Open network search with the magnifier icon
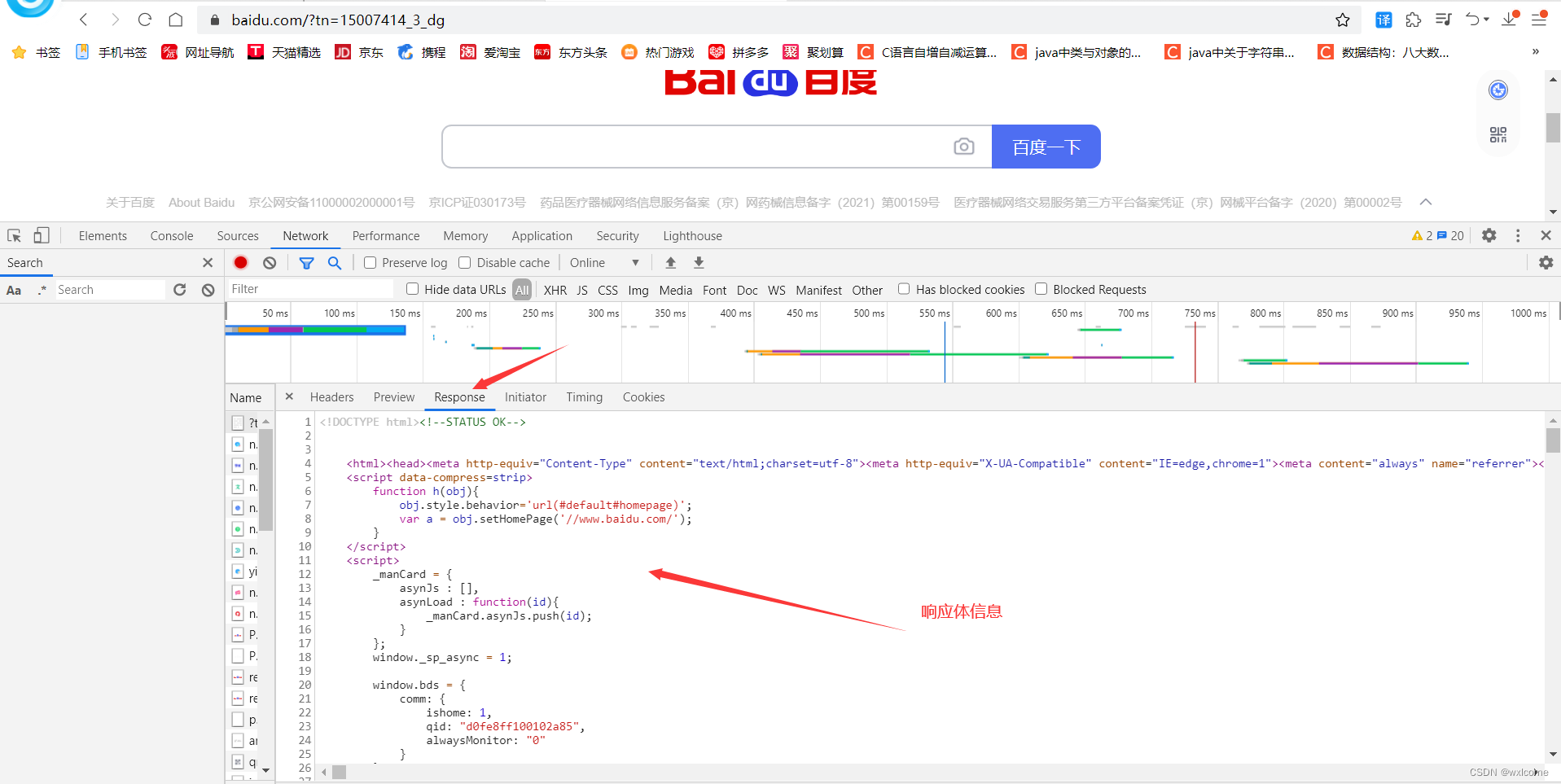Viewport: 1561px width, 784px height. (x=335, y=262)
